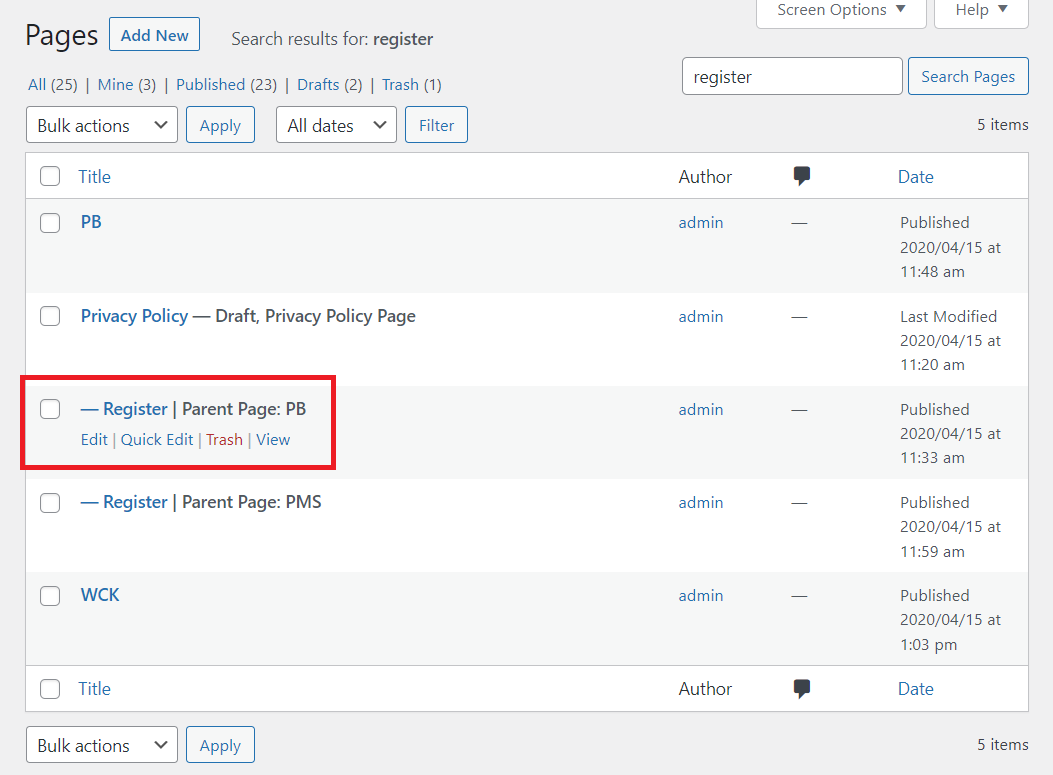
Task: Click the search field containing register
Action: click(791, 76)
